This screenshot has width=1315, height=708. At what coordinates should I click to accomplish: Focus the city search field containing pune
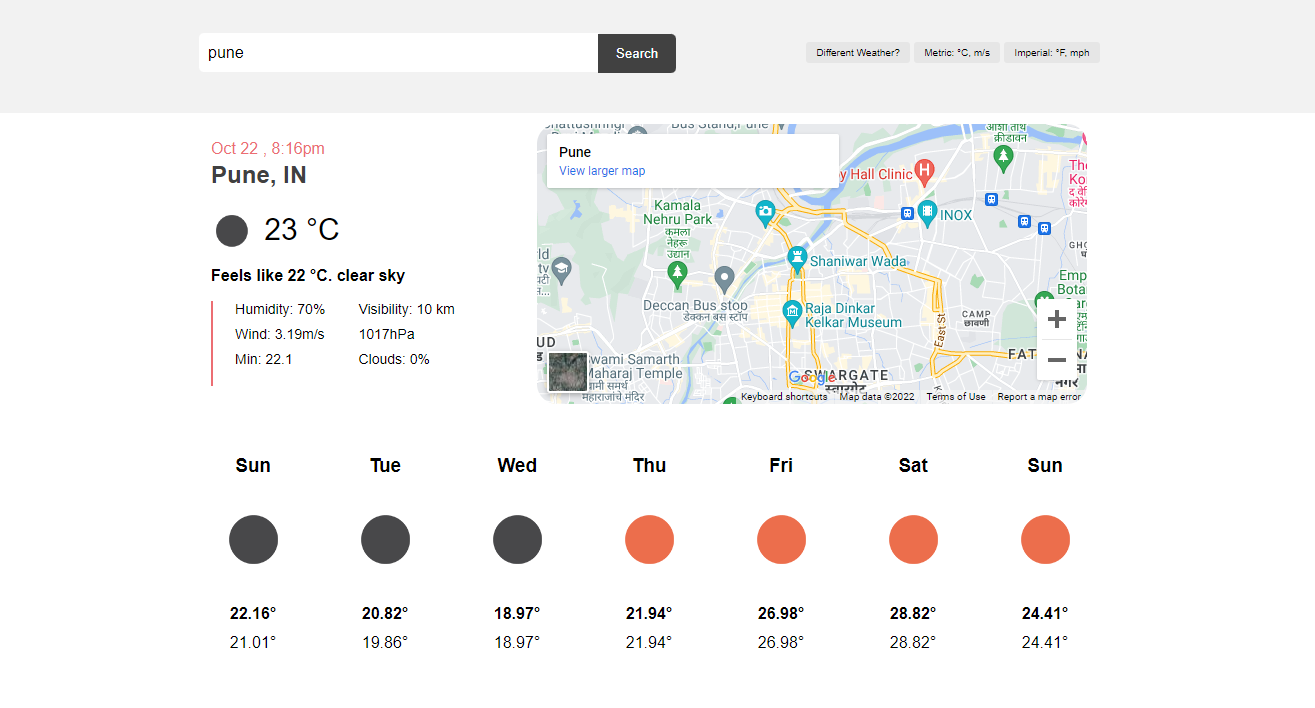pos(398,53)
